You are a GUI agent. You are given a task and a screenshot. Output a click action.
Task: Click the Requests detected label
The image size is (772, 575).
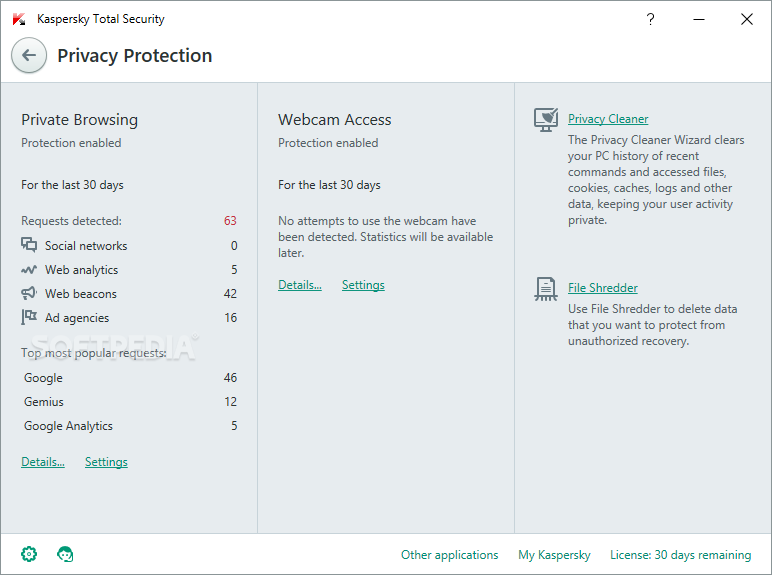[x=71, y=221]
